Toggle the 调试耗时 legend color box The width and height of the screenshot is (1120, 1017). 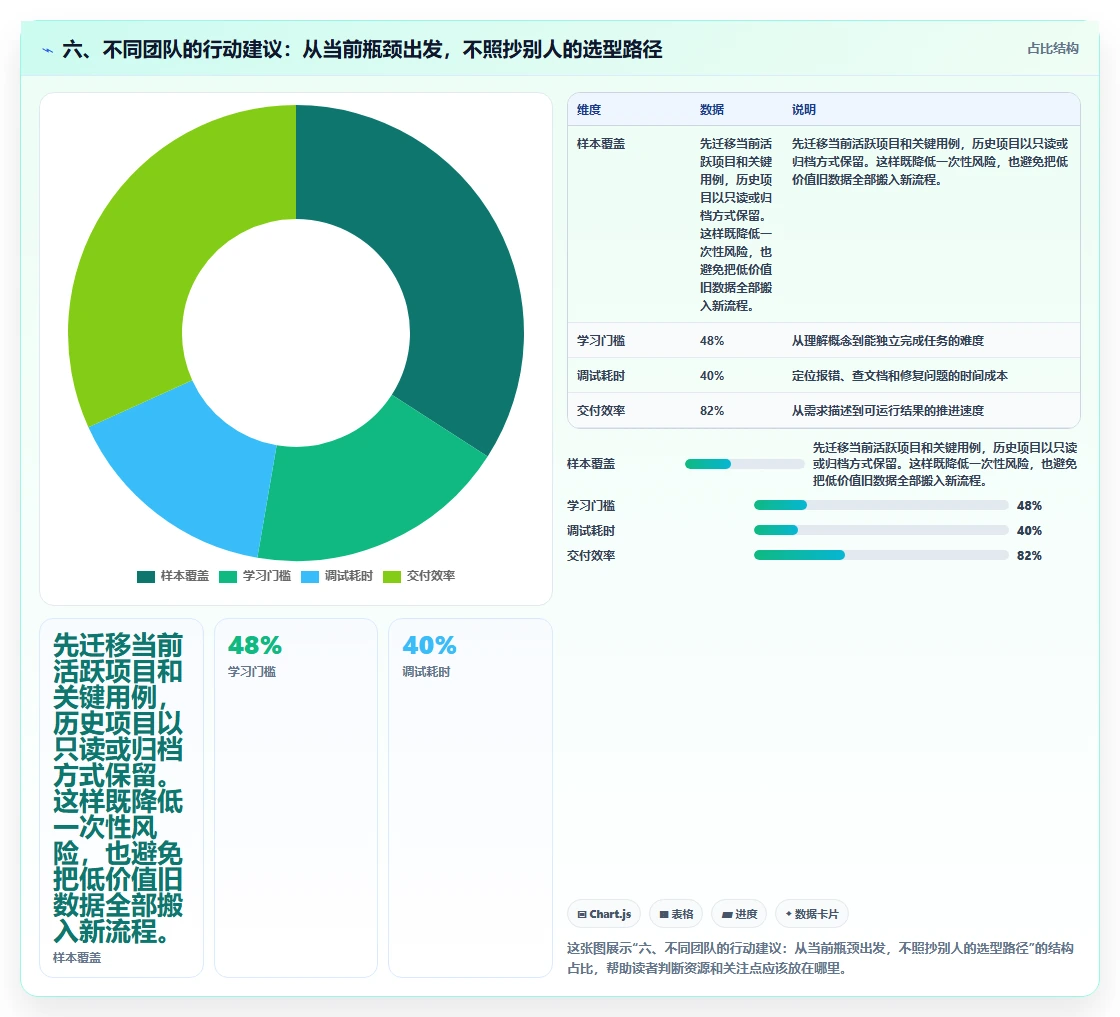(310, 576)
